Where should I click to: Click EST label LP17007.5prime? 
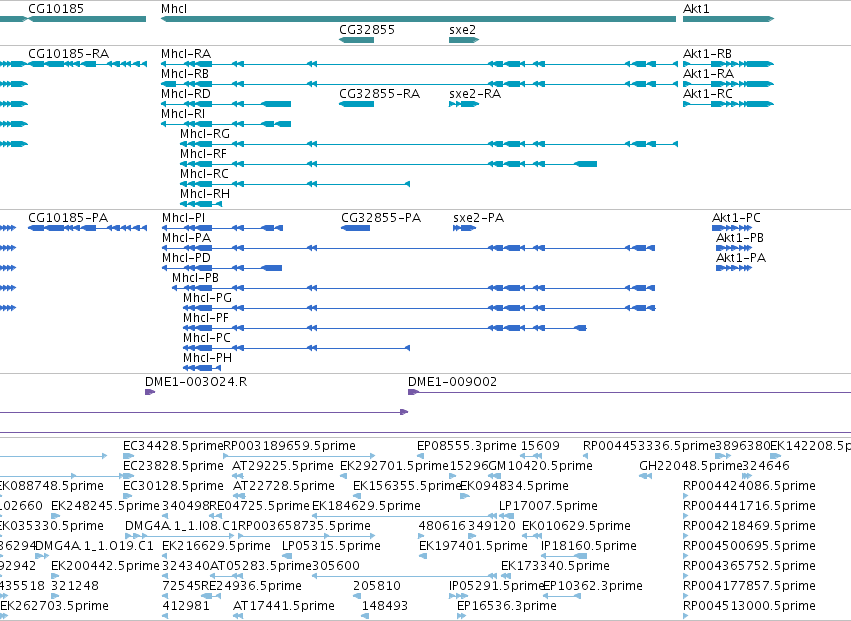[x=548, y=506]
